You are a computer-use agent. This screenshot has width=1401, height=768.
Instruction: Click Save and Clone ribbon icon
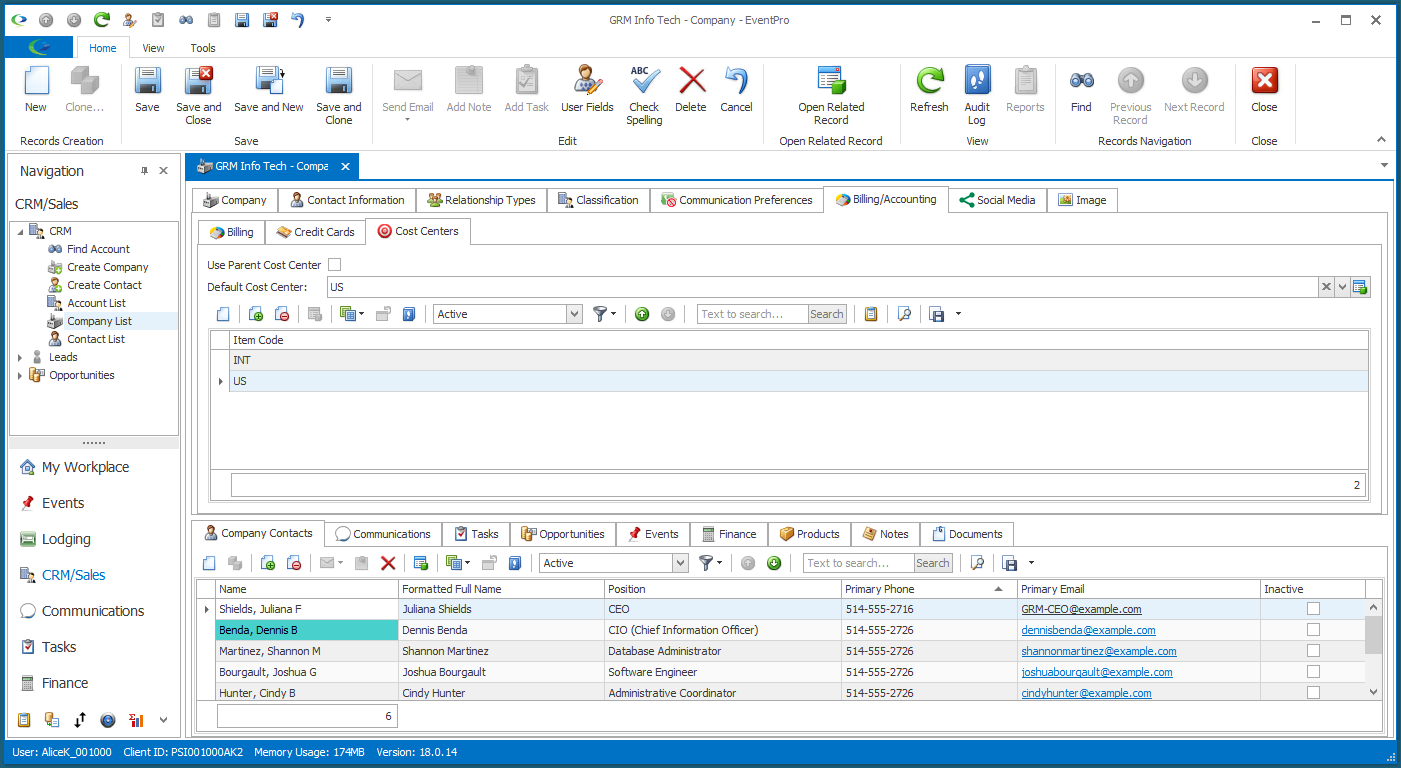coord(339,81)
